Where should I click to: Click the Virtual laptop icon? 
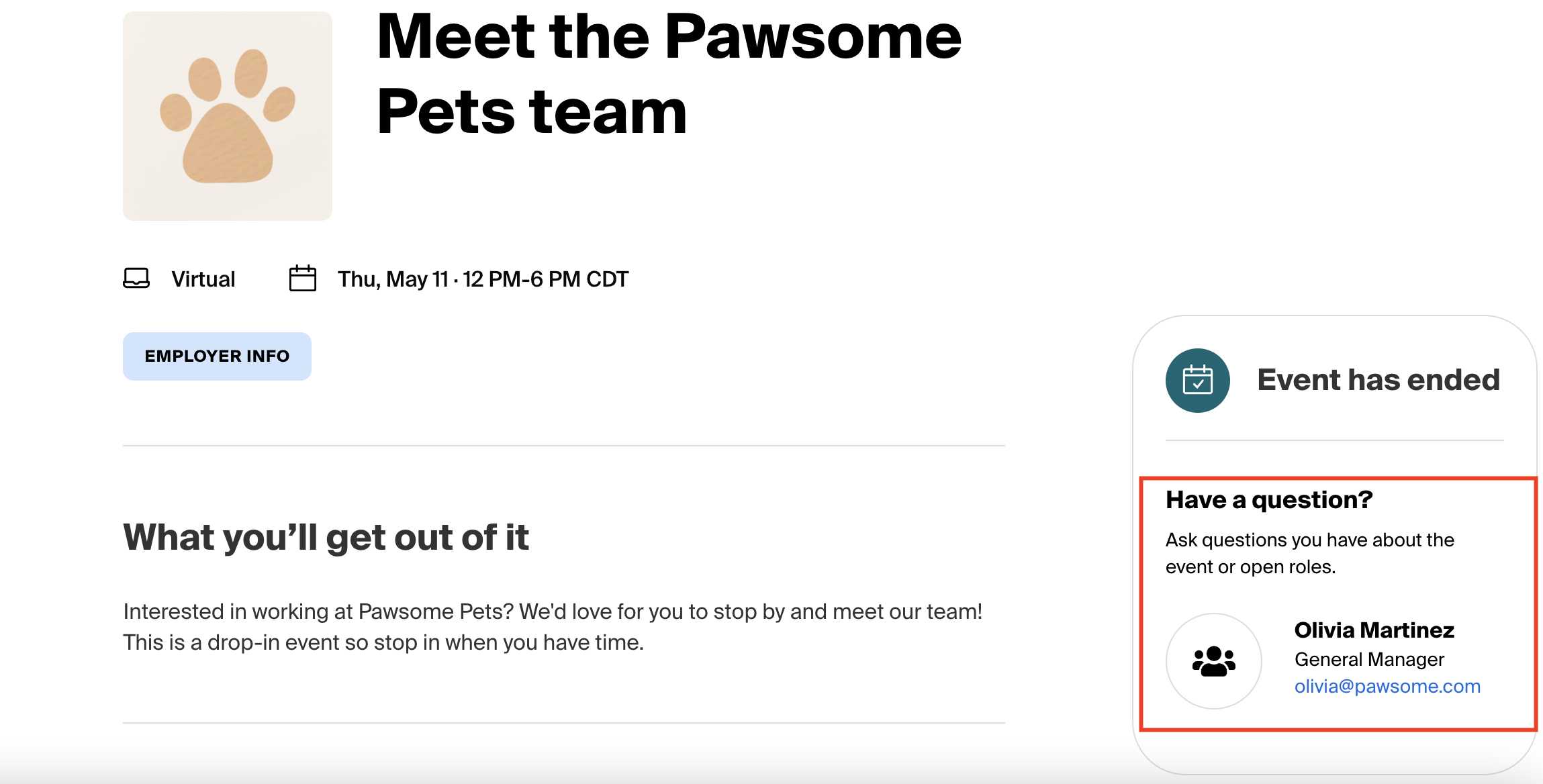click(136, 279)
